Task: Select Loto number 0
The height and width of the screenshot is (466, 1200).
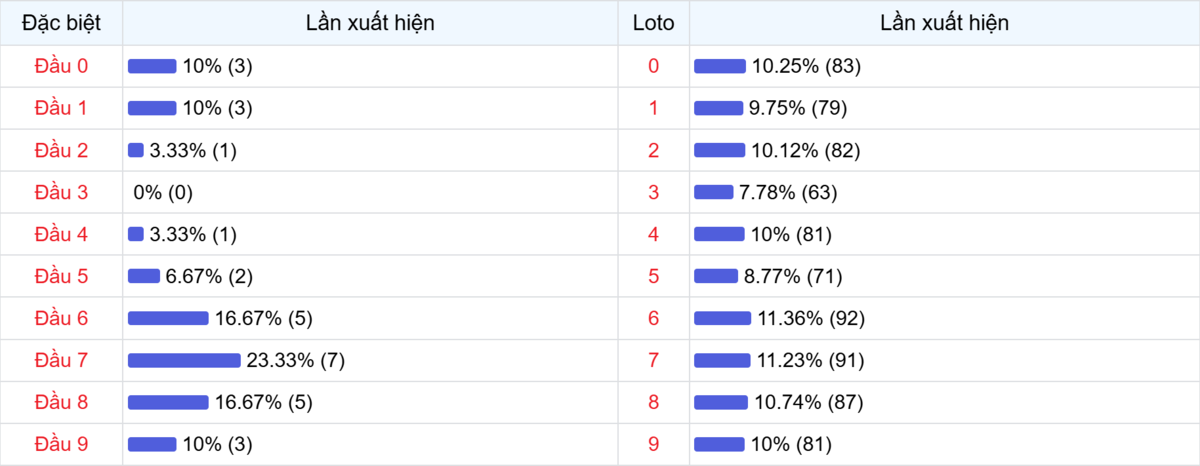Action: [x=654, y=66]
